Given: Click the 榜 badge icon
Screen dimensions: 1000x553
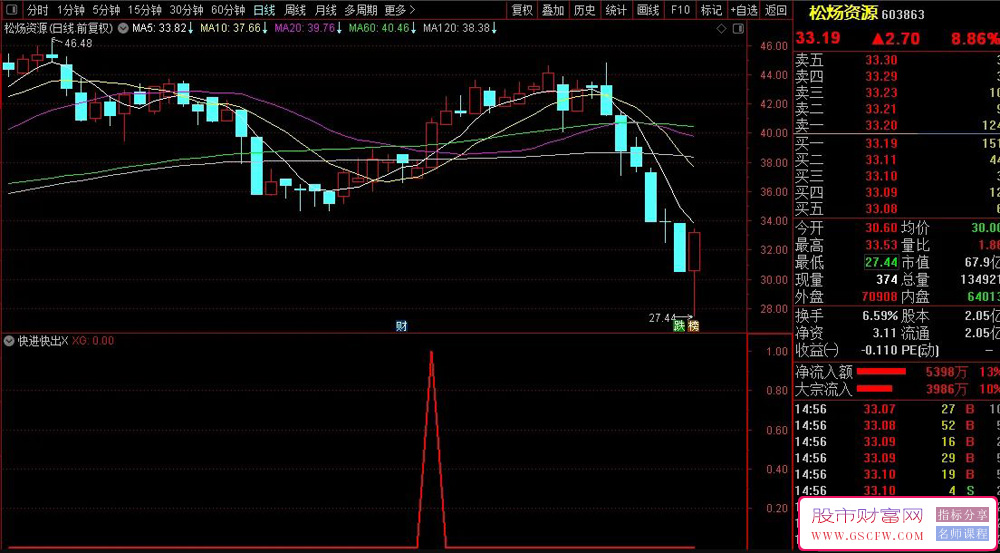Looking at the screenshot, I should click(693, 326).
